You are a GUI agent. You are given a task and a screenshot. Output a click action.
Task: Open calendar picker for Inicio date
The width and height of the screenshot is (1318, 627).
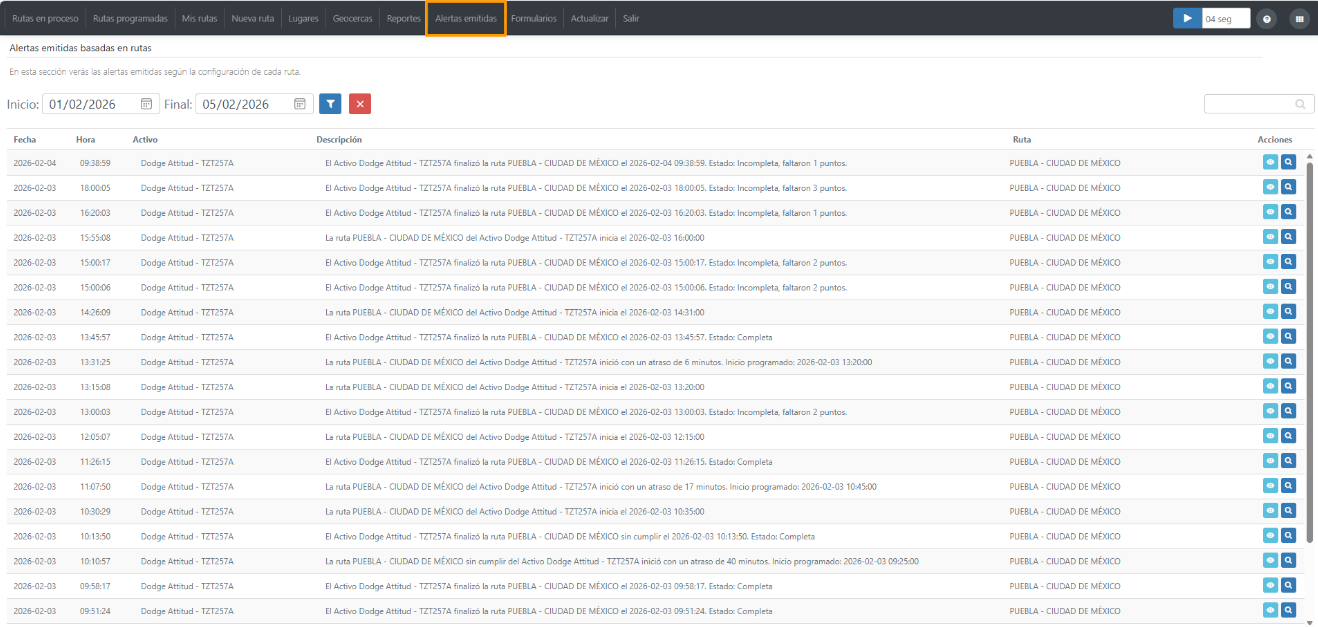pyautogui.click(x=146, y=104)
